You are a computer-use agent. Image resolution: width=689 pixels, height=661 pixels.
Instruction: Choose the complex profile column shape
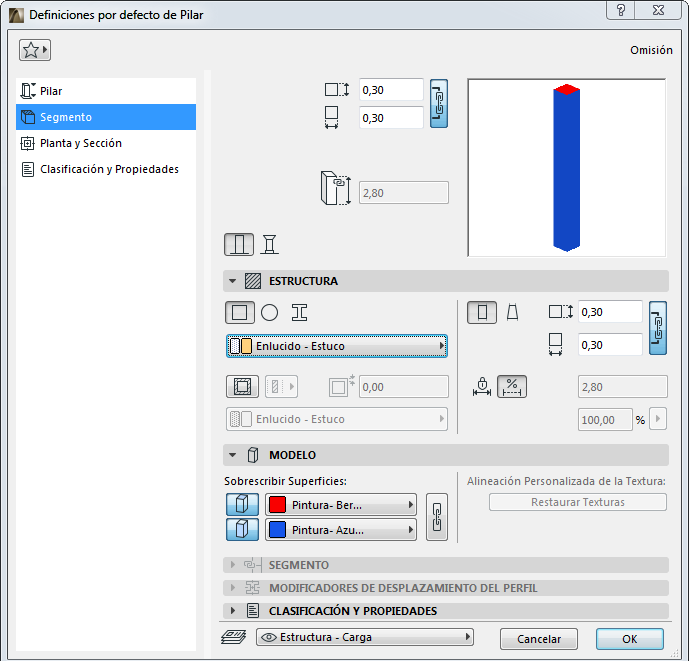pyautogui.click(x=299, y=312)
